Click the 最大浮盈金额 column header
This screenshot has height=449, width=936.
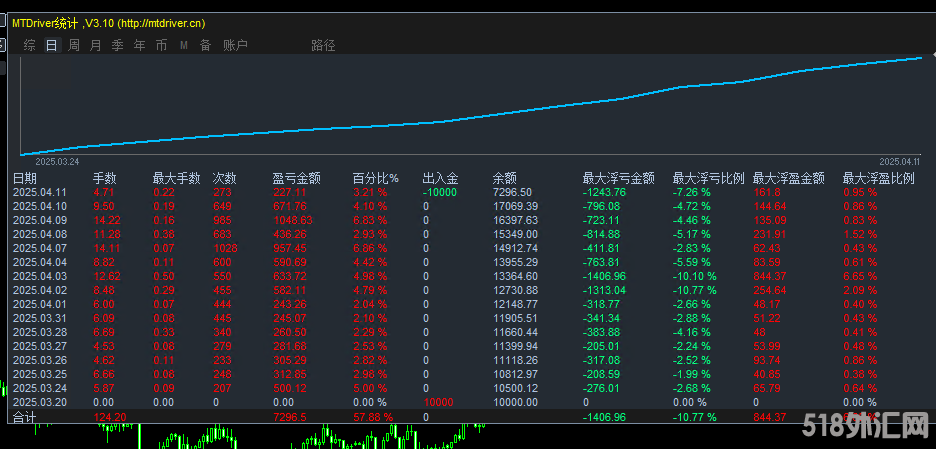[789, 179]
